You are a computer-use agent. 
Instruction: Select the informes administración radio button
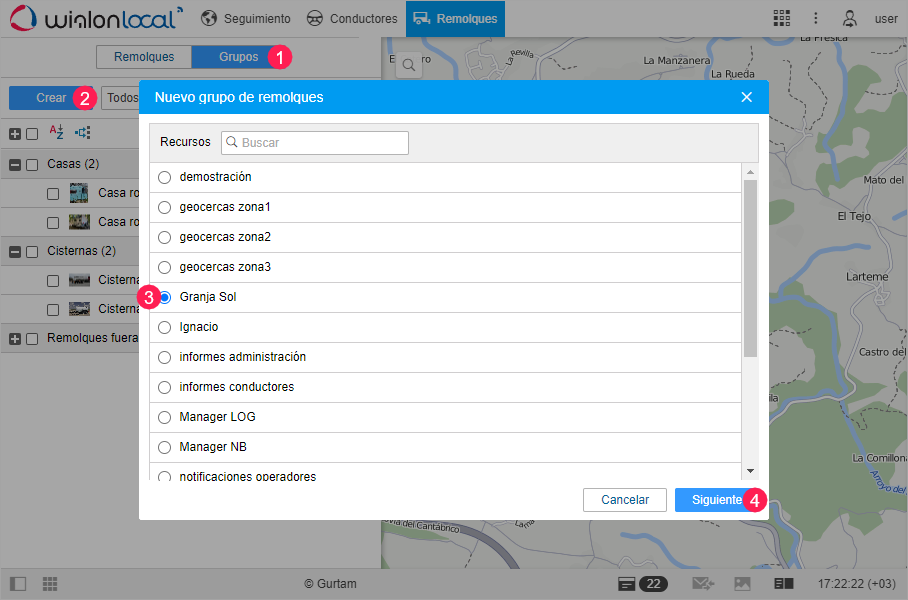(164, 357)
